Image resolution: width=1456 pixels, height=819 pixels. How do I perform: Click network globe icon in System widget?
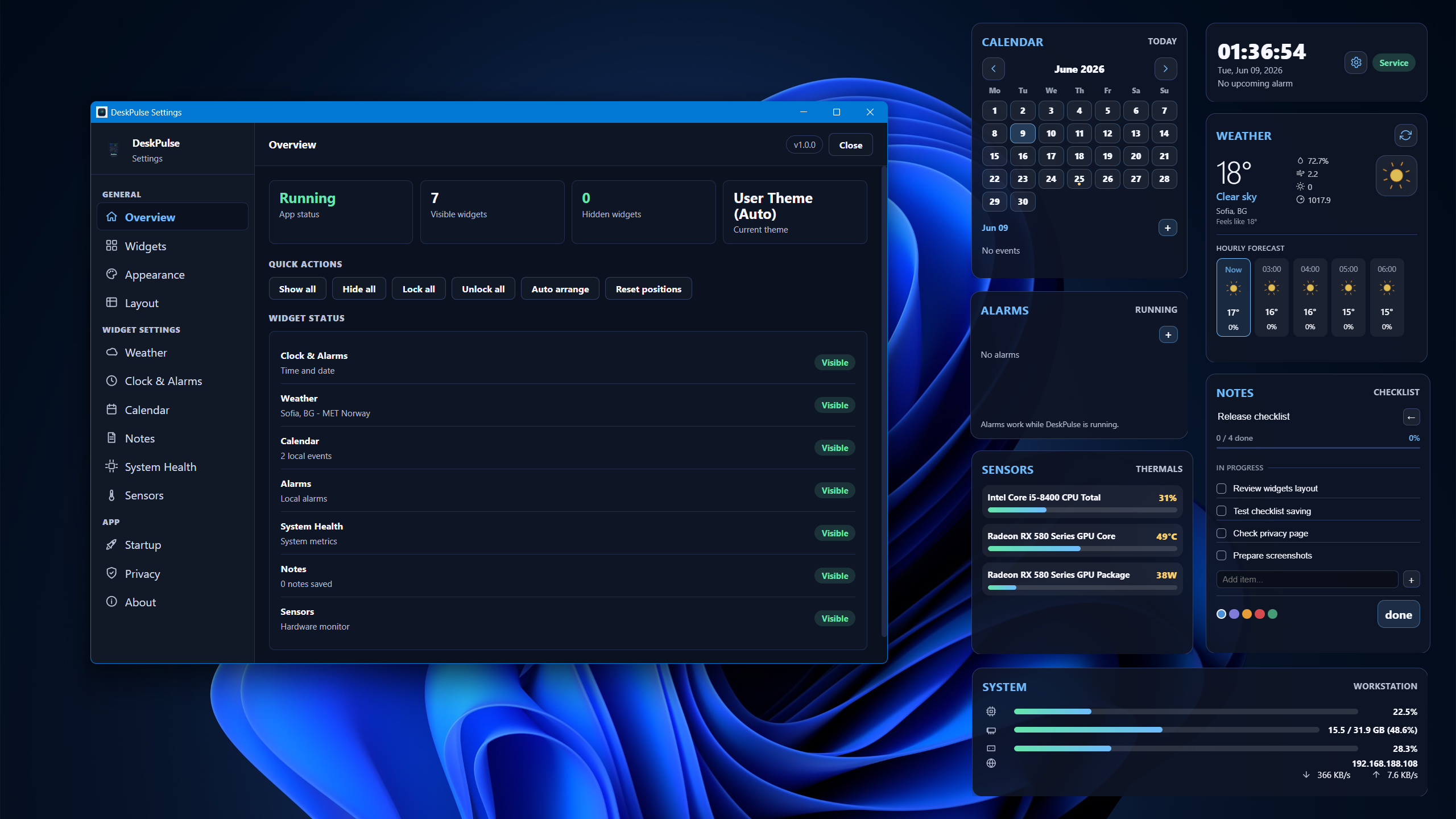coord(991,763)
